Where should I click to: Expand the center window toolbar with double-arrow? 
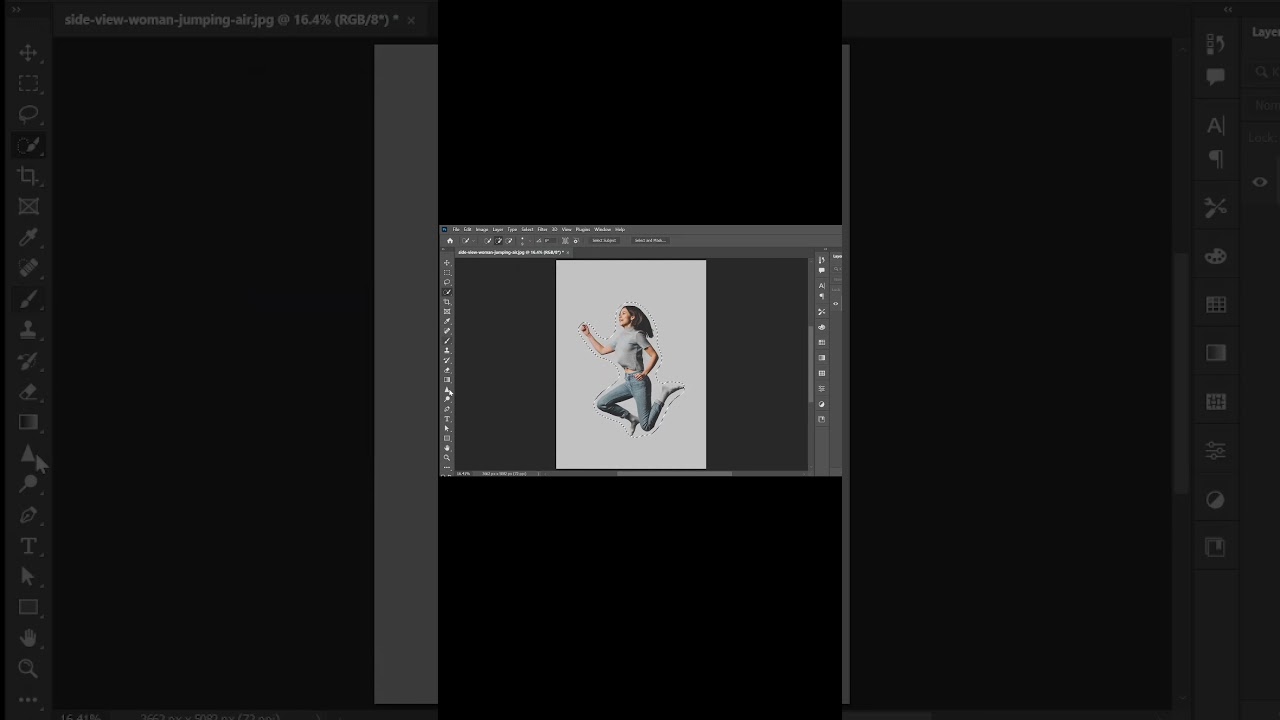[443, 248]
